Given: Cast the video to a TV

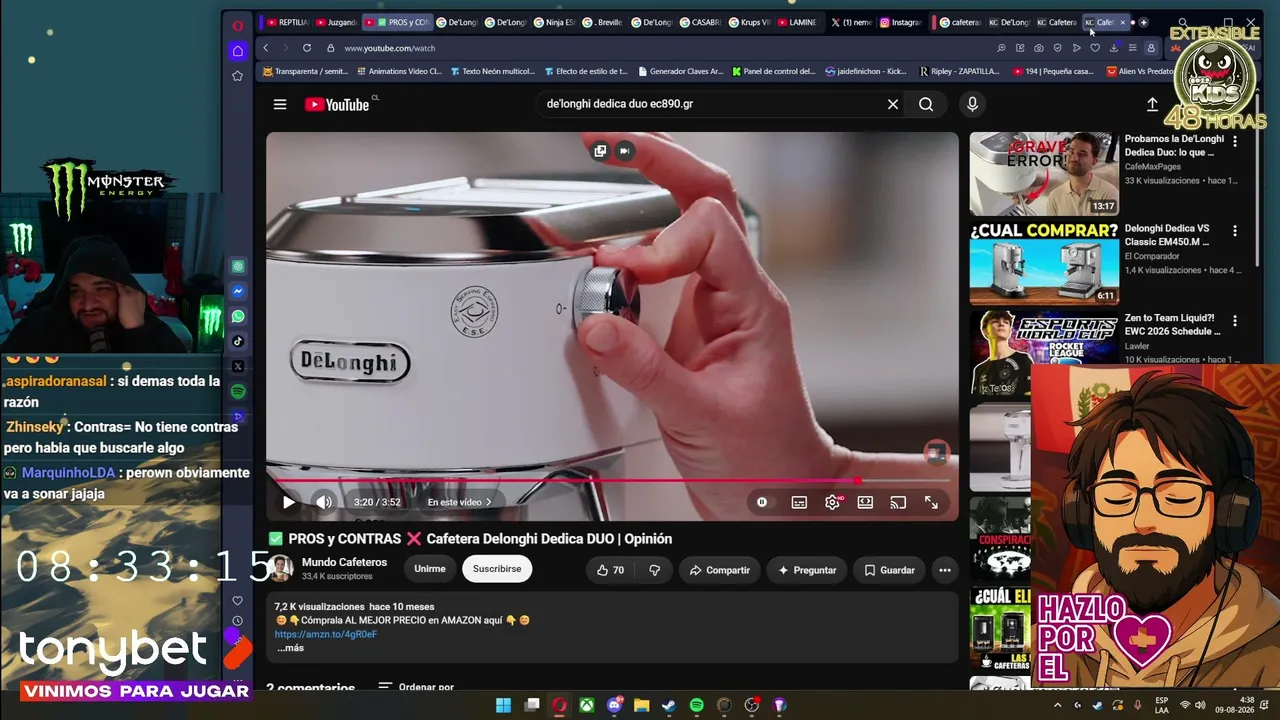Looking at the screenshot, I should coord(898,502).
